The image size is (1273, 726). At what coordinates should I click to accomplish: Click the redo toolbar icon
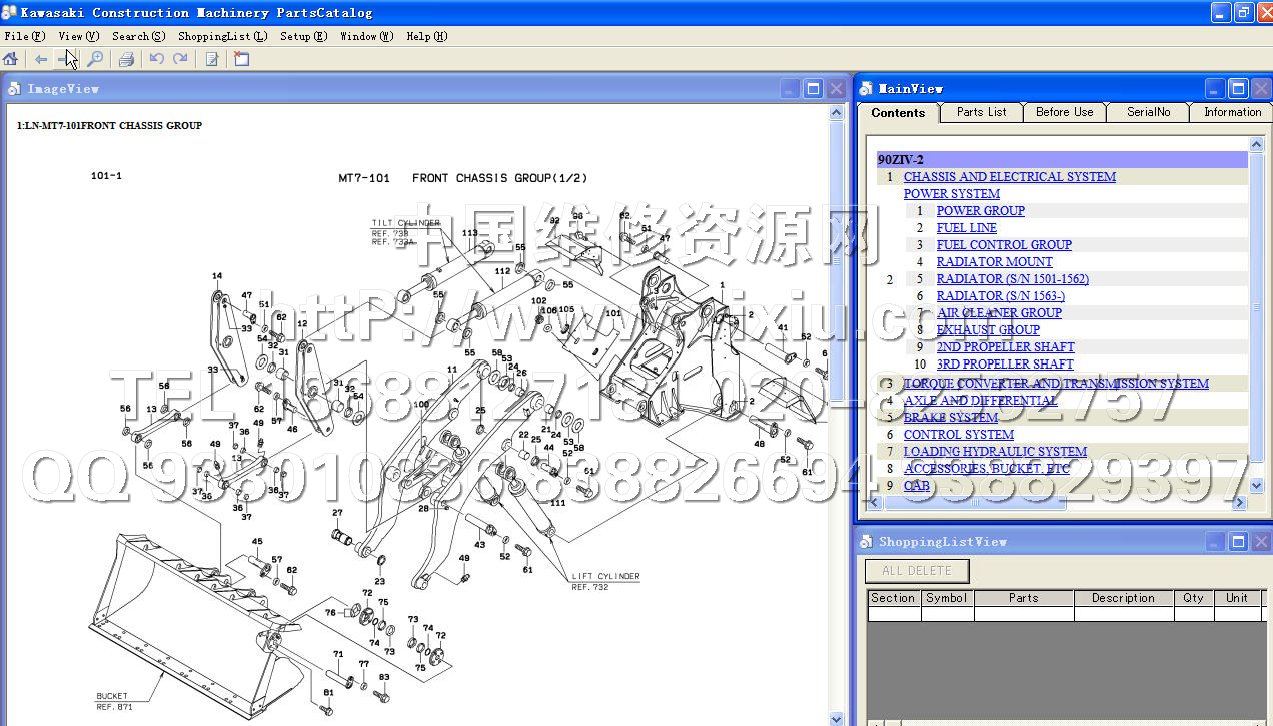[180, 59]
